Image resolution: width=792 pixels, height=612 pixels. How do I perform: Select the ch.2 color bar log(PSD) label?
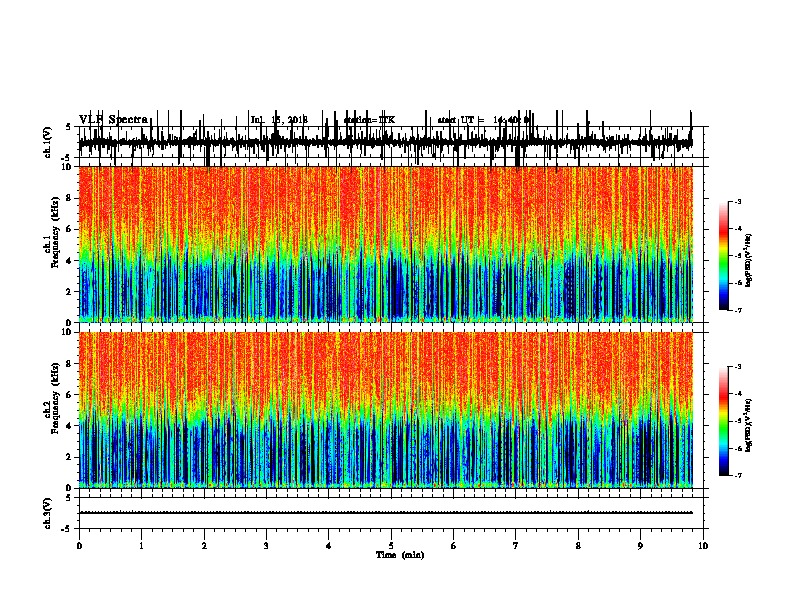pyautogui.click(x=749, y=425)
